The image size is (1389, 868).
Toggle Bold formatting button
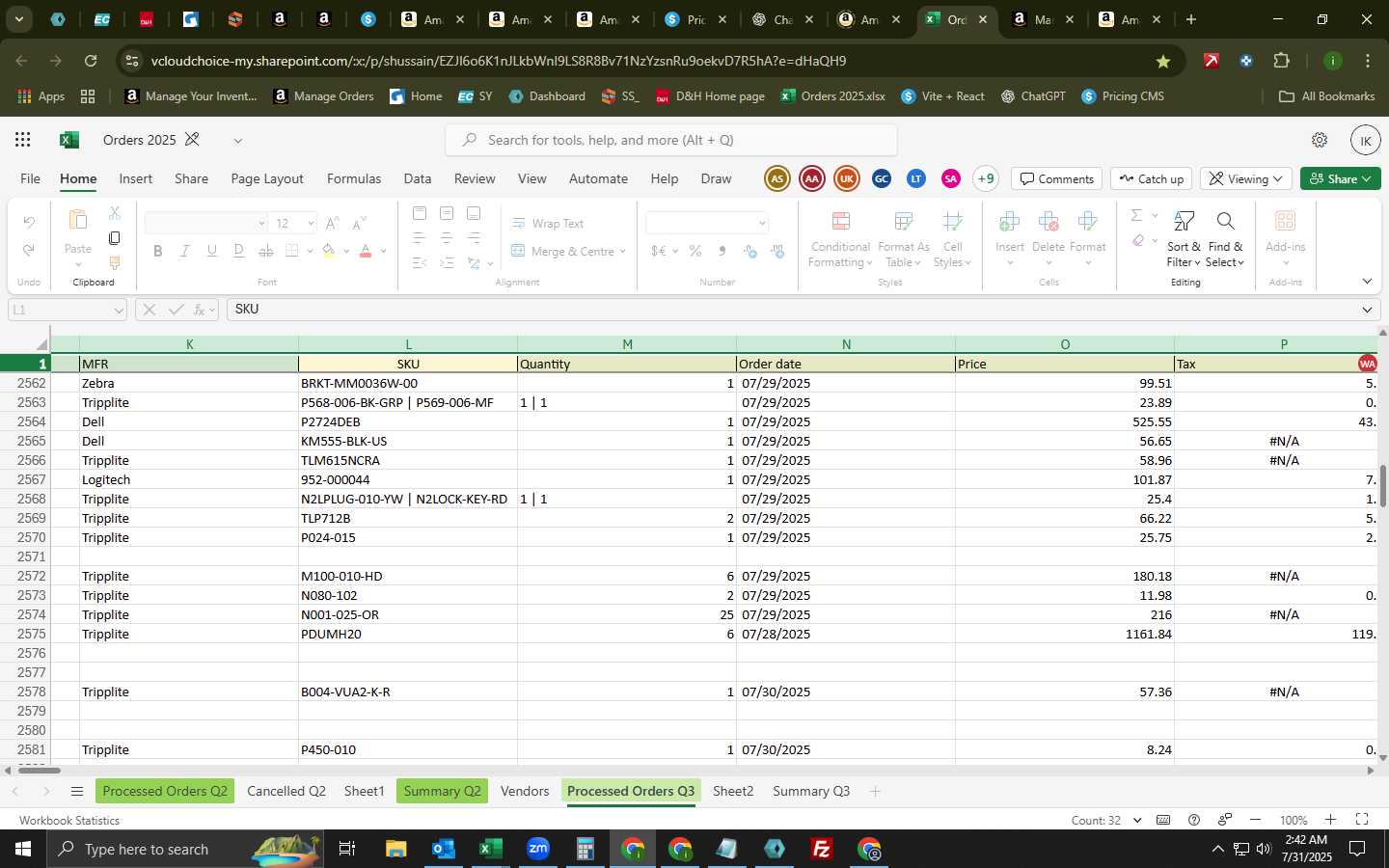[157, 251]
